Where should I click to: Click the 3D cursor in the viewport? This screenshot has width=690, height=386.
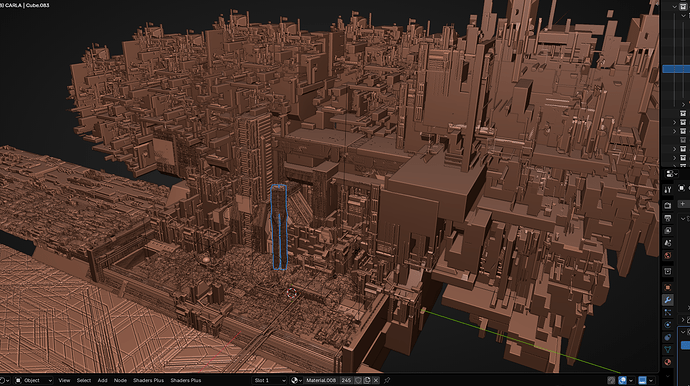291,293
